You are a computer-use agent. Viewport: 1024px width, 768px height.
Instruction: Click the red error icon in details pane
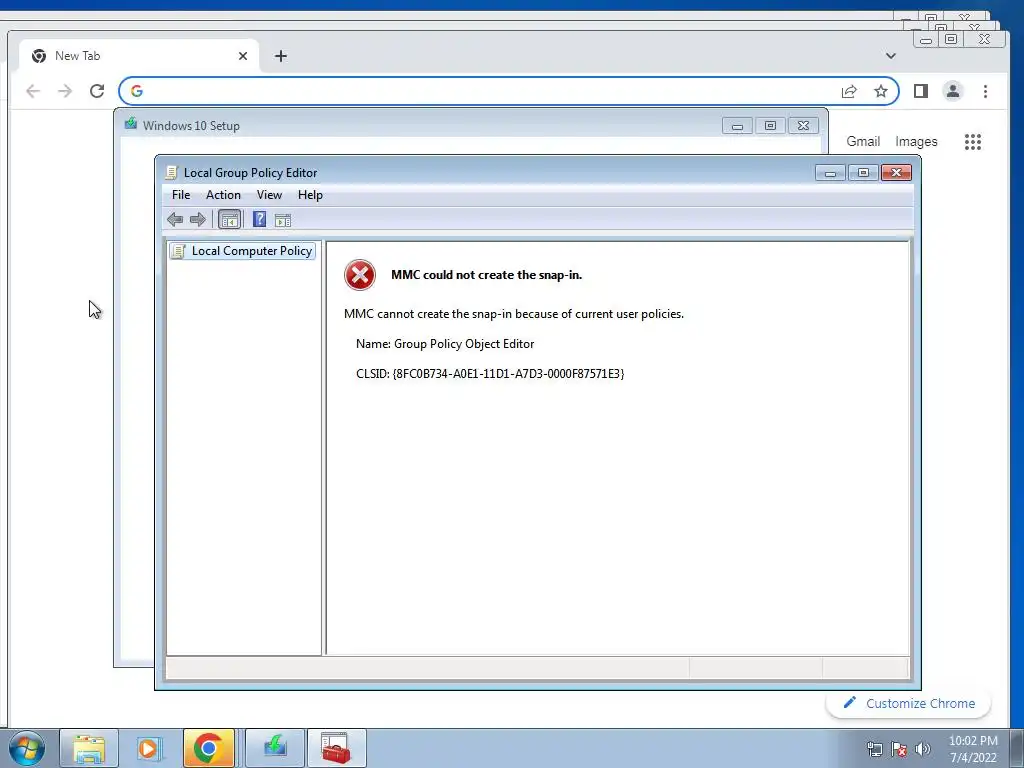360,275
